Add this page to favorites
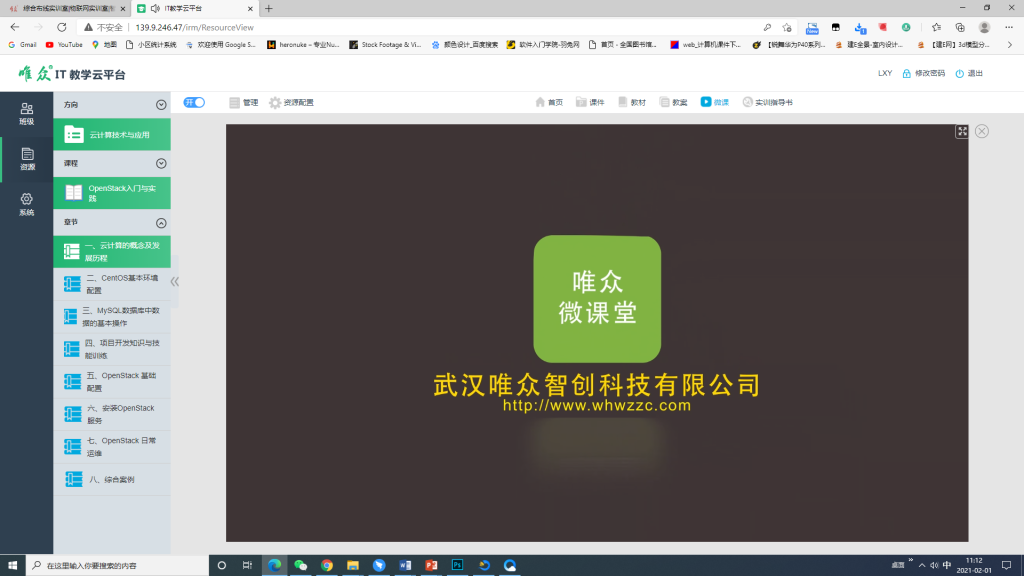 click(787, 27)
